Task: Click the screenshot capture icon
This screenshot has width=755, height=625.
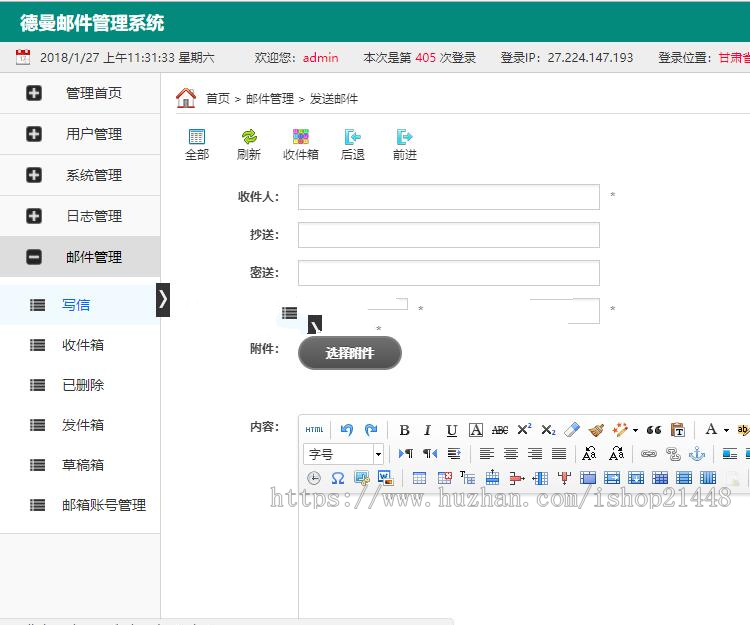Action: coord(362,478)
